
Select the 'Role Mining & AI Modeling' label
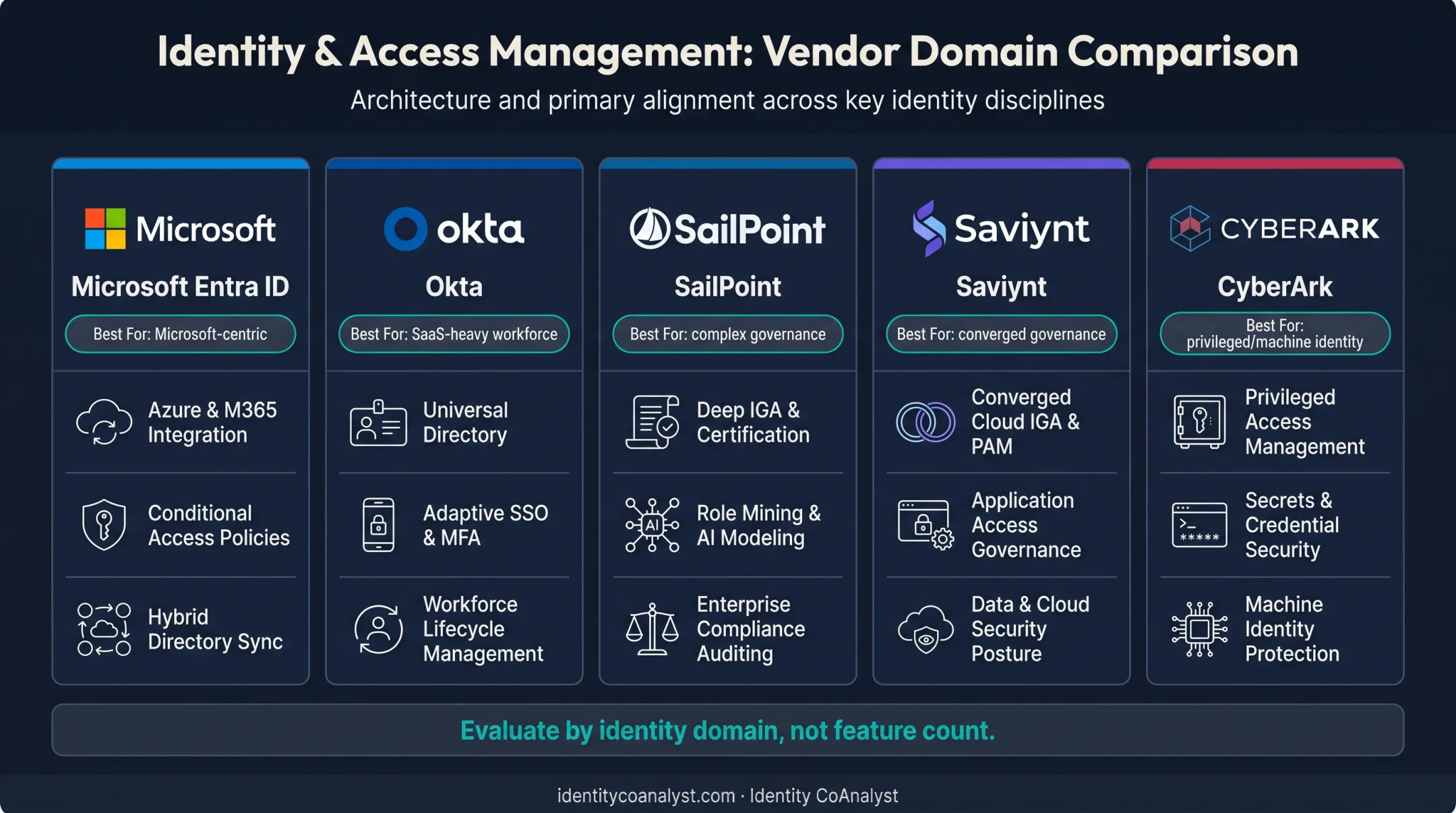click(x=759, y=525)
